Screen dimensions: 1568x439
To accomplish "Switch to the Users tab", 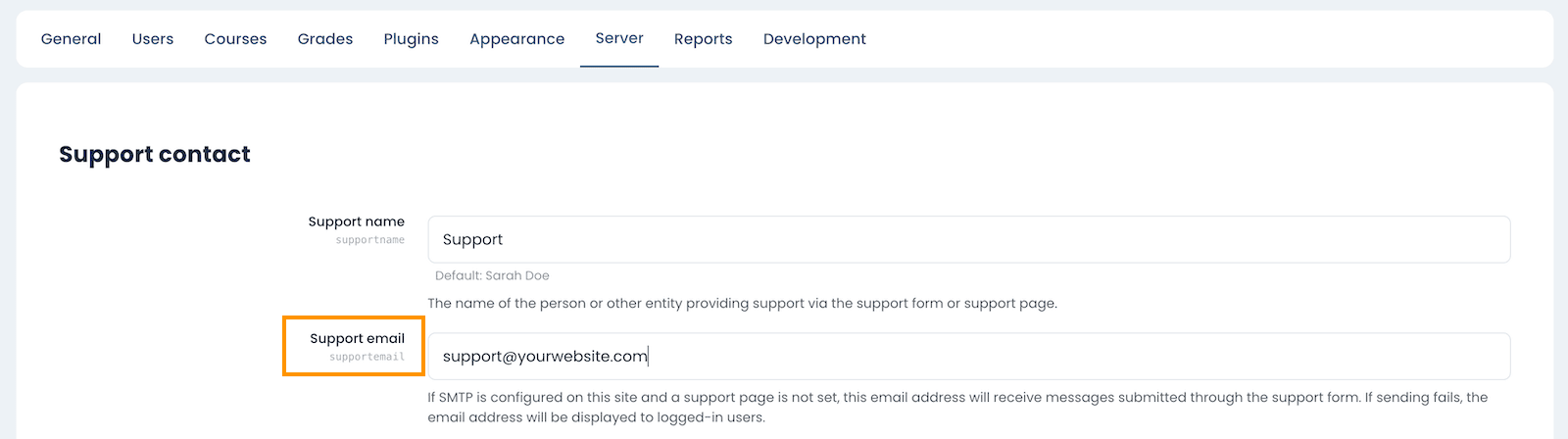I will coord(153,39).
